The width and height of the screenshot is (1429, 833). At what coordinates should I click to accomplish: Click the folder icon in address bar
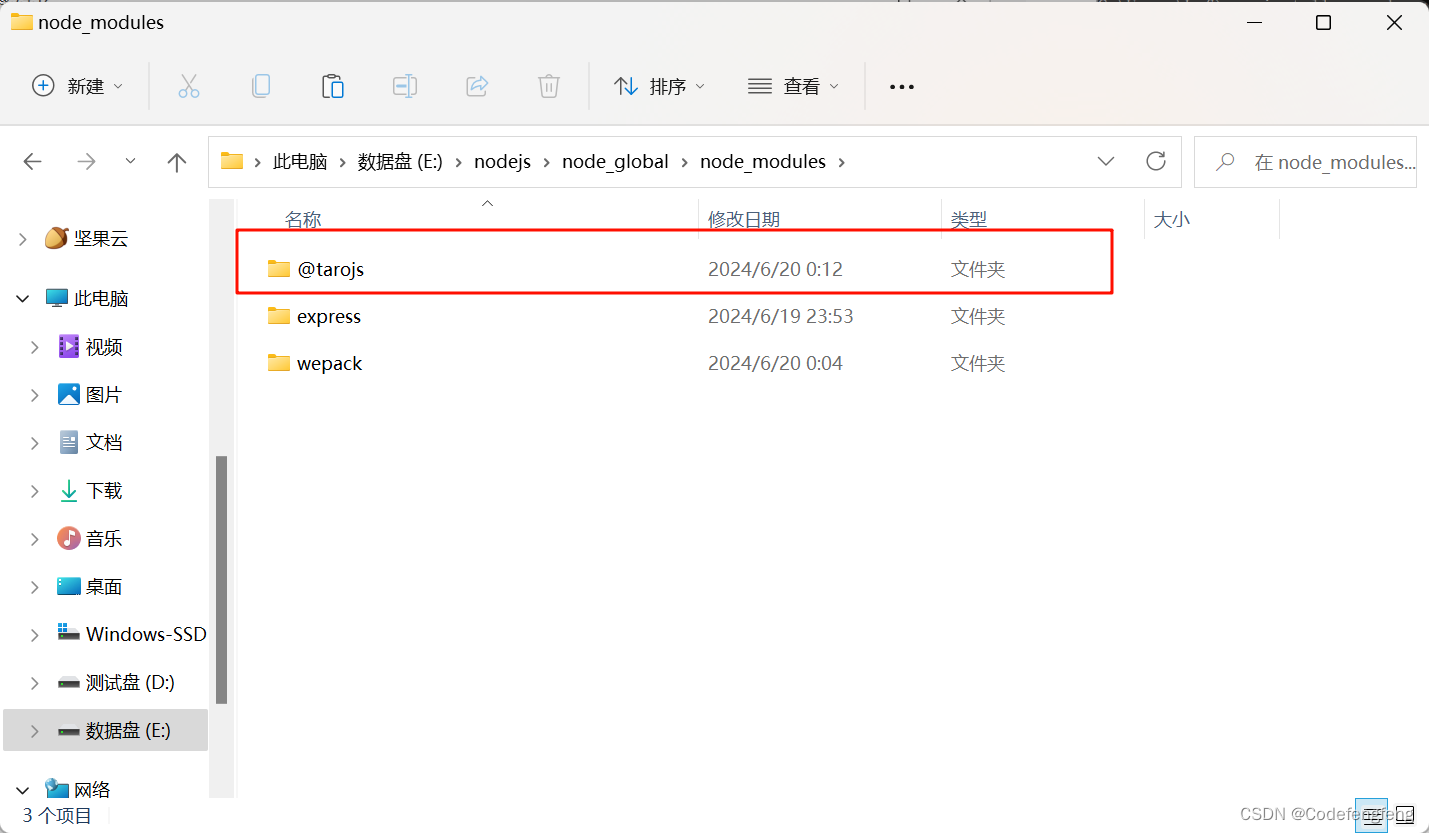[232, 161]
